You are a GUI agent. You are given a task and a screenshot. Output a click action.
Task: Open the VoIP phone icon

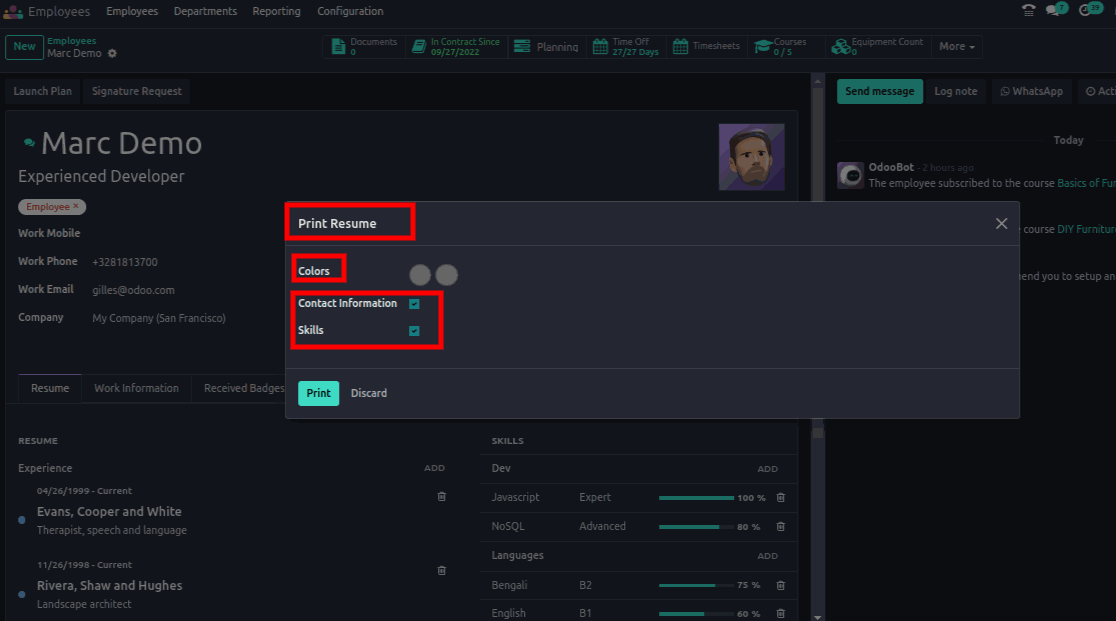point(1028,11)
